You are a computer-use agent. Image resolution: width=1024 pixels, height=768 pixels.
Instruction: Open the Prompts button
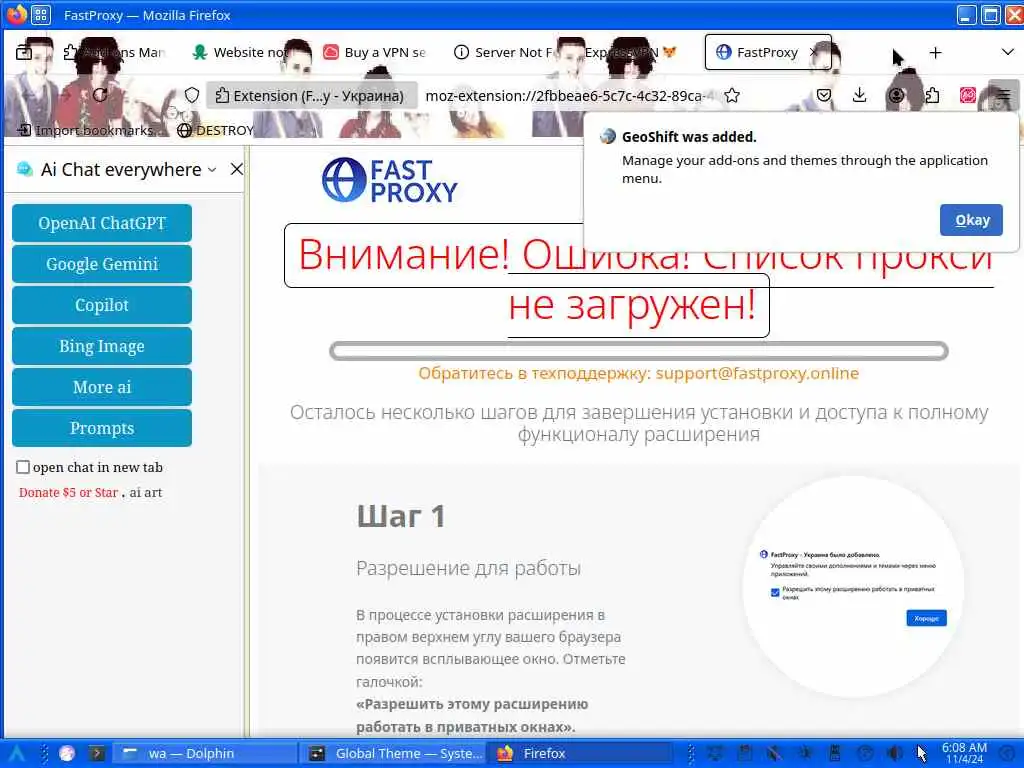tap(102, 428)
